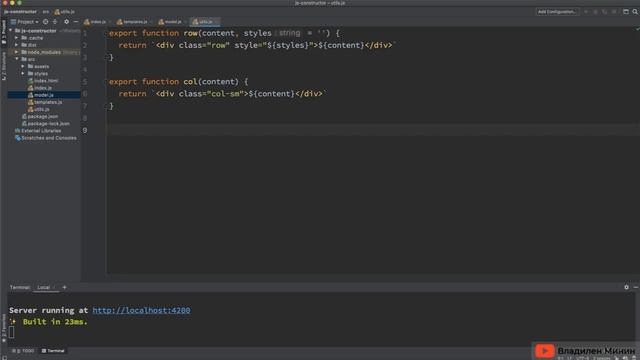The height and width of the screenshot is (360, 640).
Task: Open the Project view dropdown
Action: click(25, 22)
